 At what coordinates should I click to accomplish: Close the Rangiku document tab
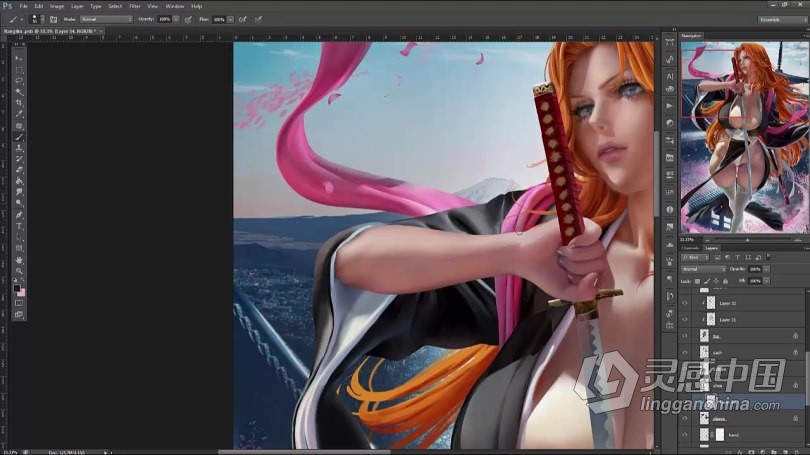tap(101, 31)
